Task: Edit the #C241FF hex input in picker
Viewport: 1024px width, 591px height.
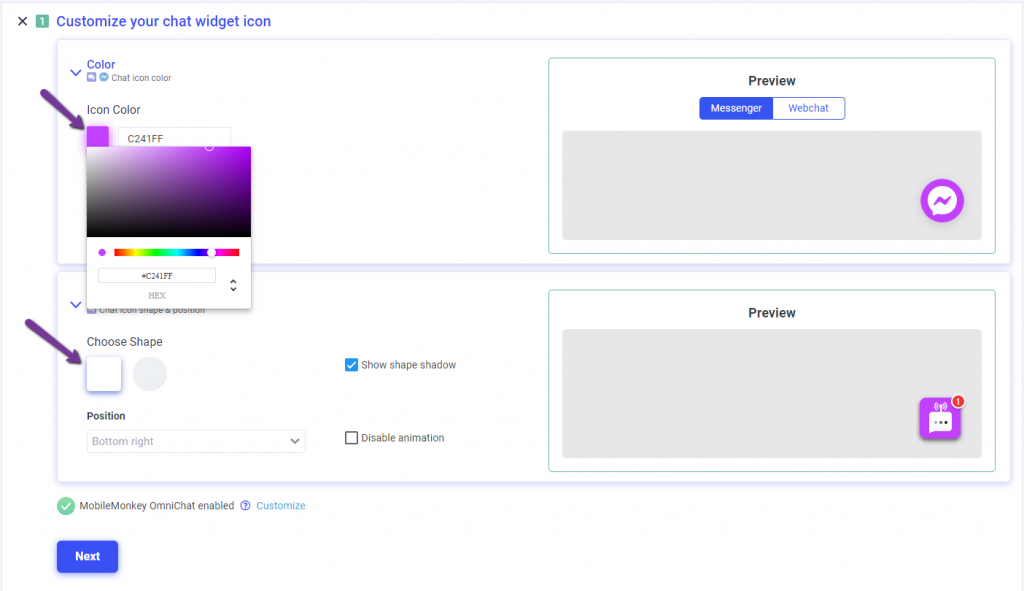Action: [x=157, y=276]
